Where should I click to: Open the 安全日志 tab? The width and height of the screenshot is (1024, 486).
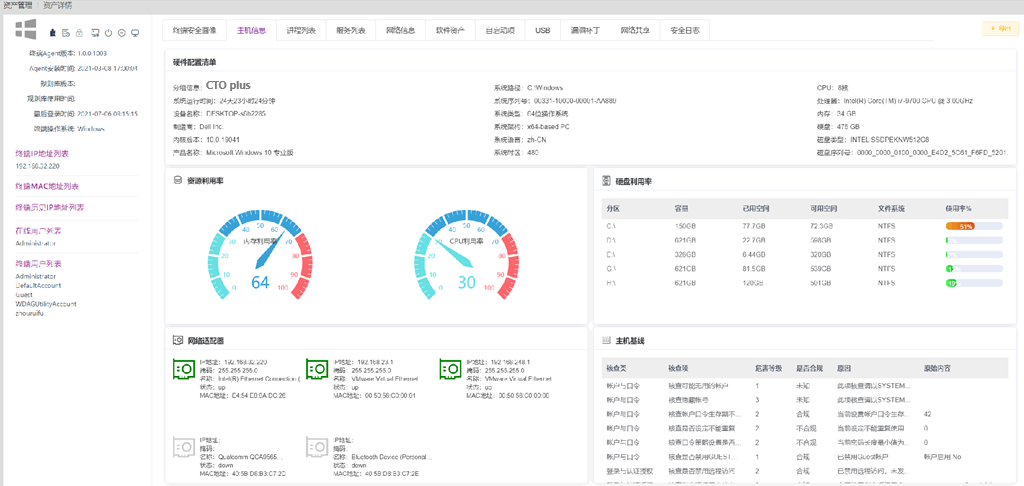tap(685, 31)
